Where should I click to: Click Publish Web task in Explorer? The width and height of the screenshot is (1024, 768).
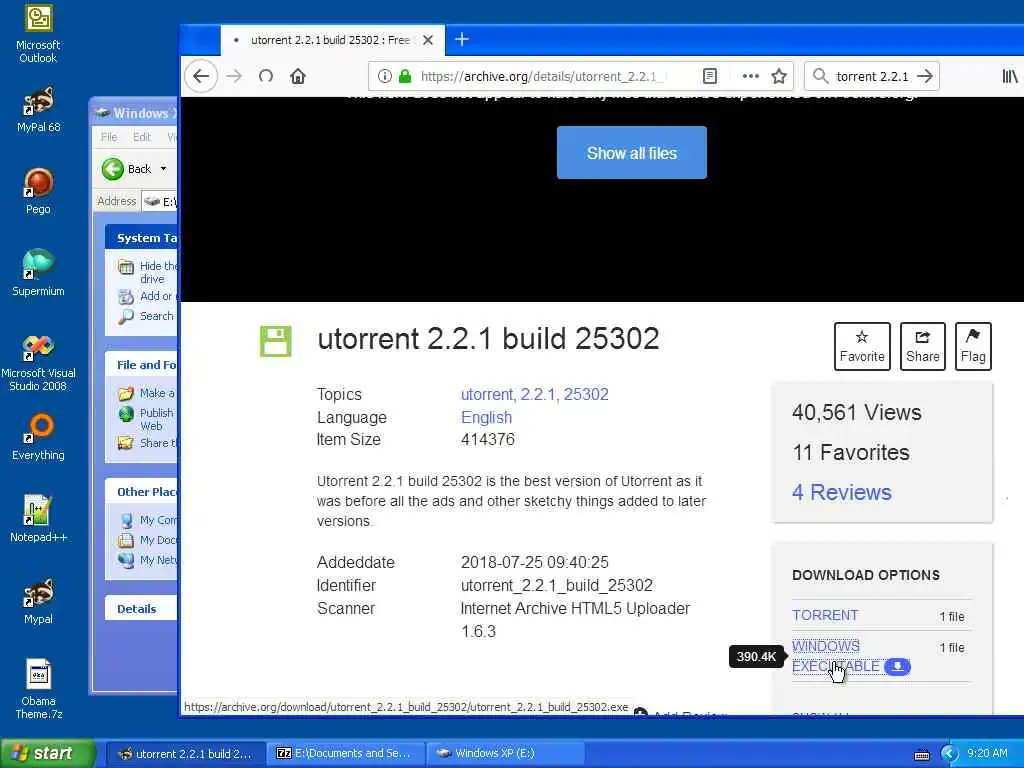click(146, 419)
